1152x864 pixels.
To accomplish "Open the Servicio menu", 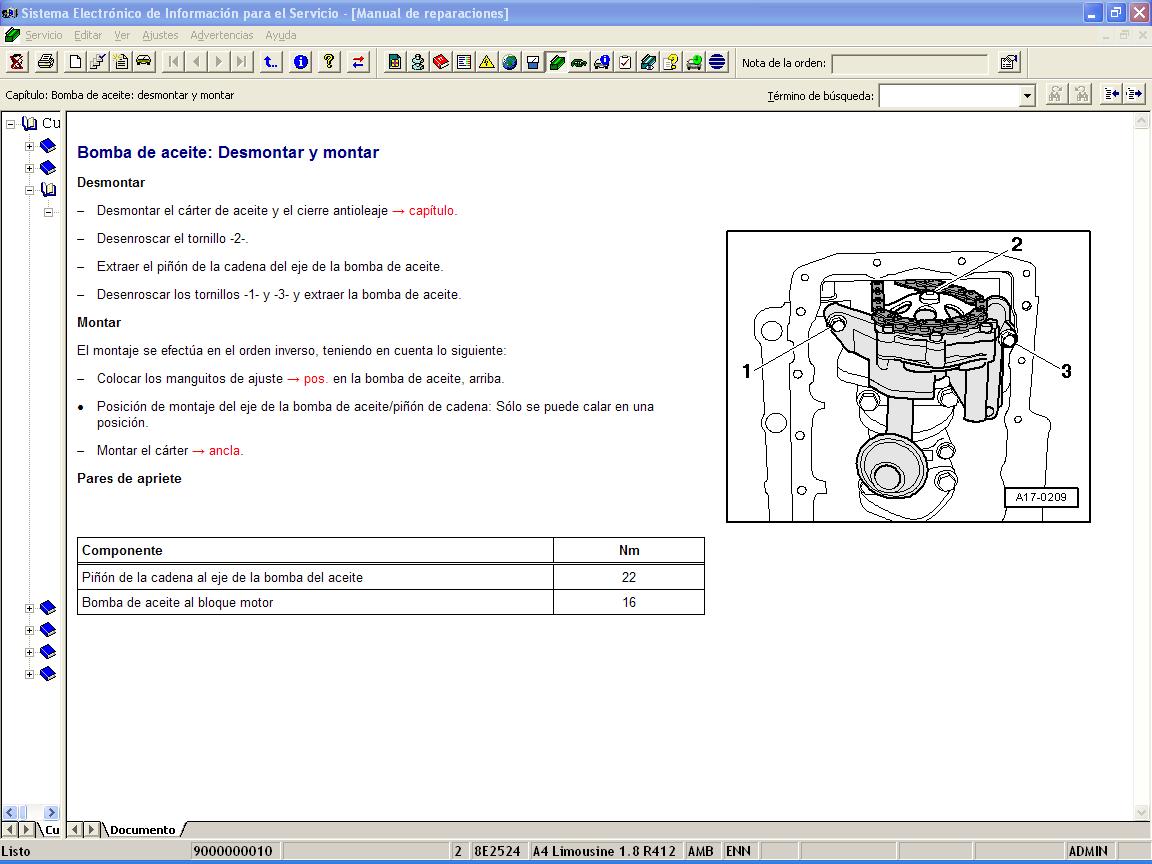I will [x=43, y=35].
